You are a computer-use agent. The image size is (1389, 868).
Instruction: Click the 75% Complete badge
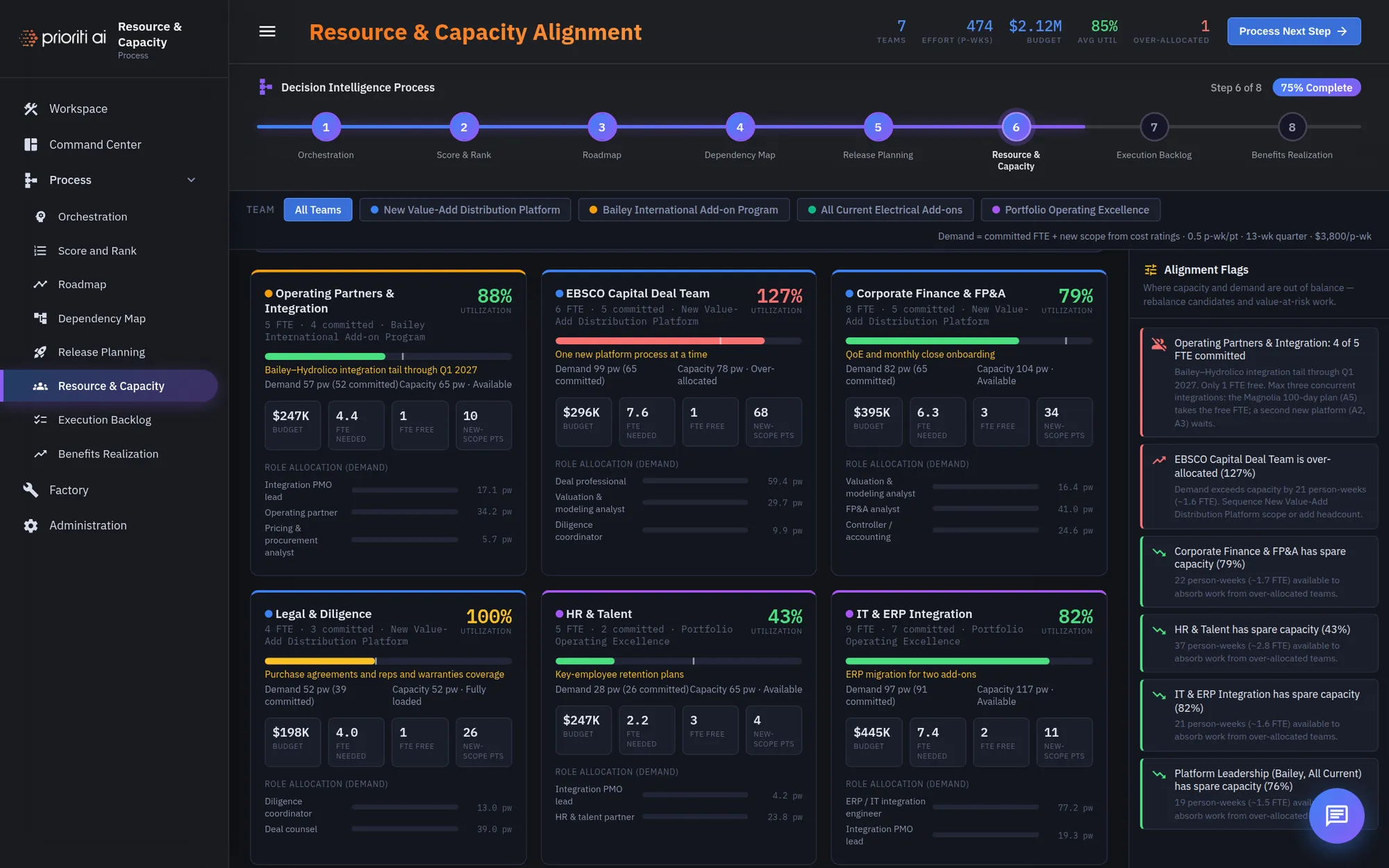coord(1316,87)
